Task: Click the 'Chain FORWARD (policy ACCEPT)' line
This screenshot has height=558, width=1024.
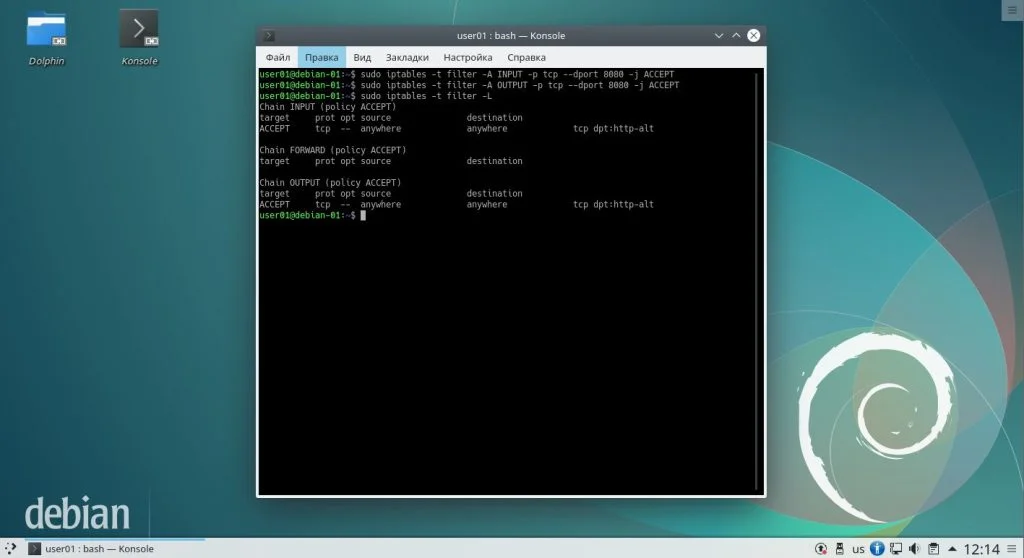Action: point(332,150)
